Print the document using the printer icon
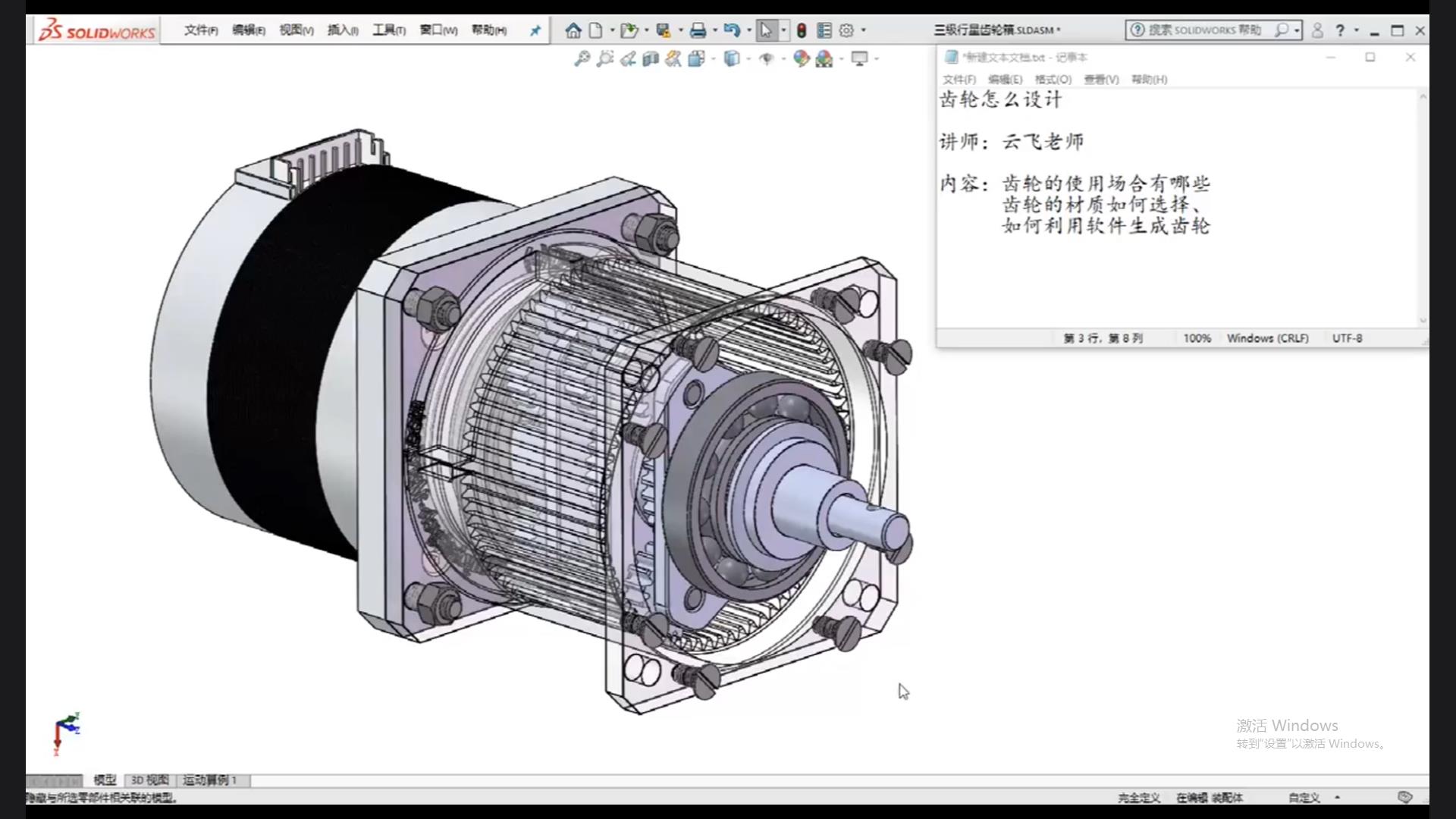Viewport: 1456px width, 819px height. (x=698, y=30)
